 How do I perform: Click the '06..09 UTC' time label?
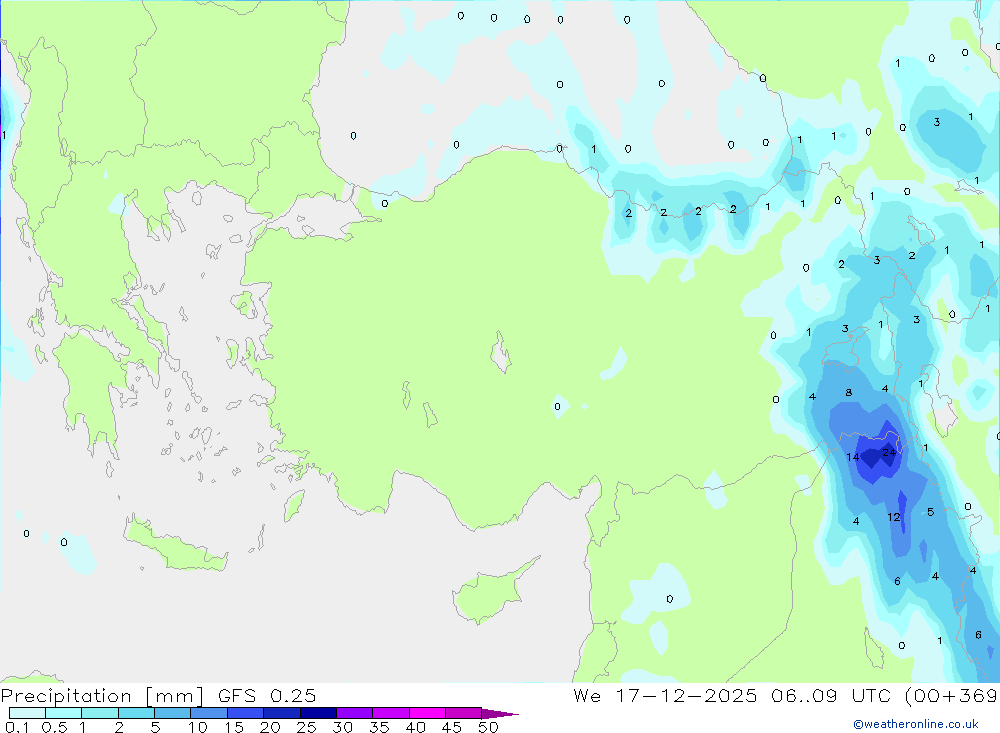click(830, 696)
